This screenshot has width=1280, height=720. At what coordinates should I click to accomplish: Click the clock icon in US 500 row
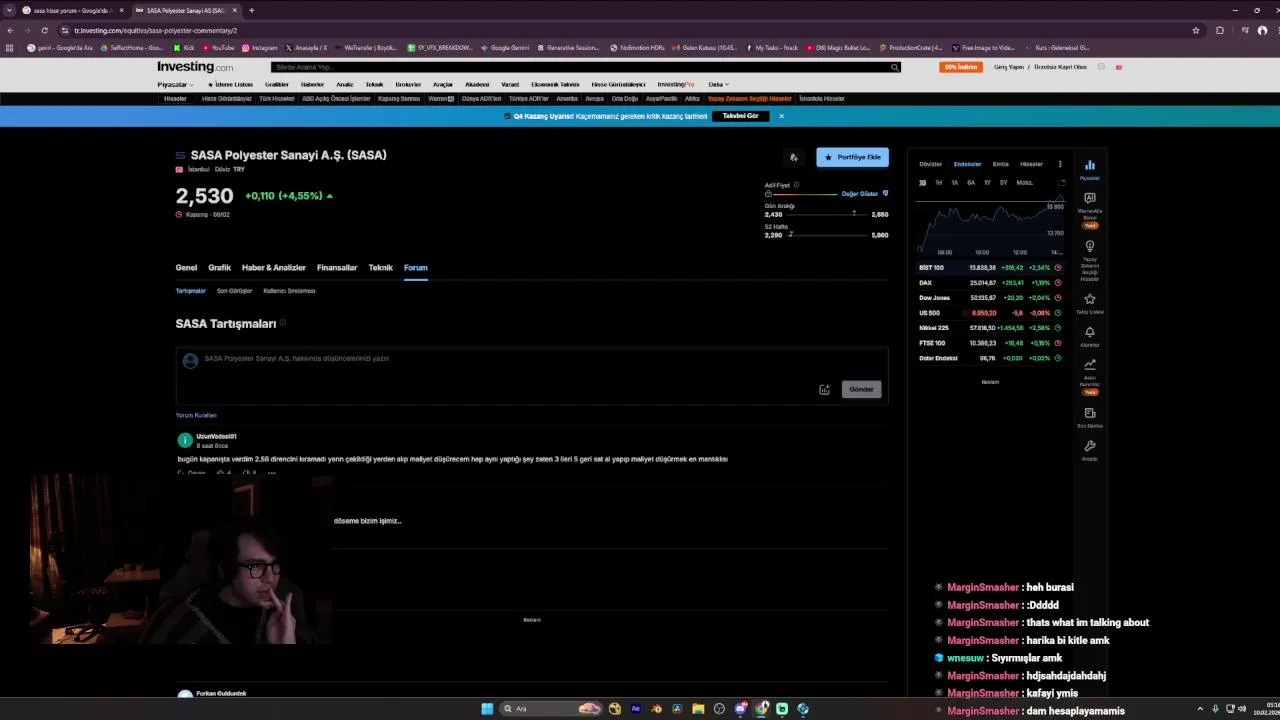click(1058, 313)
